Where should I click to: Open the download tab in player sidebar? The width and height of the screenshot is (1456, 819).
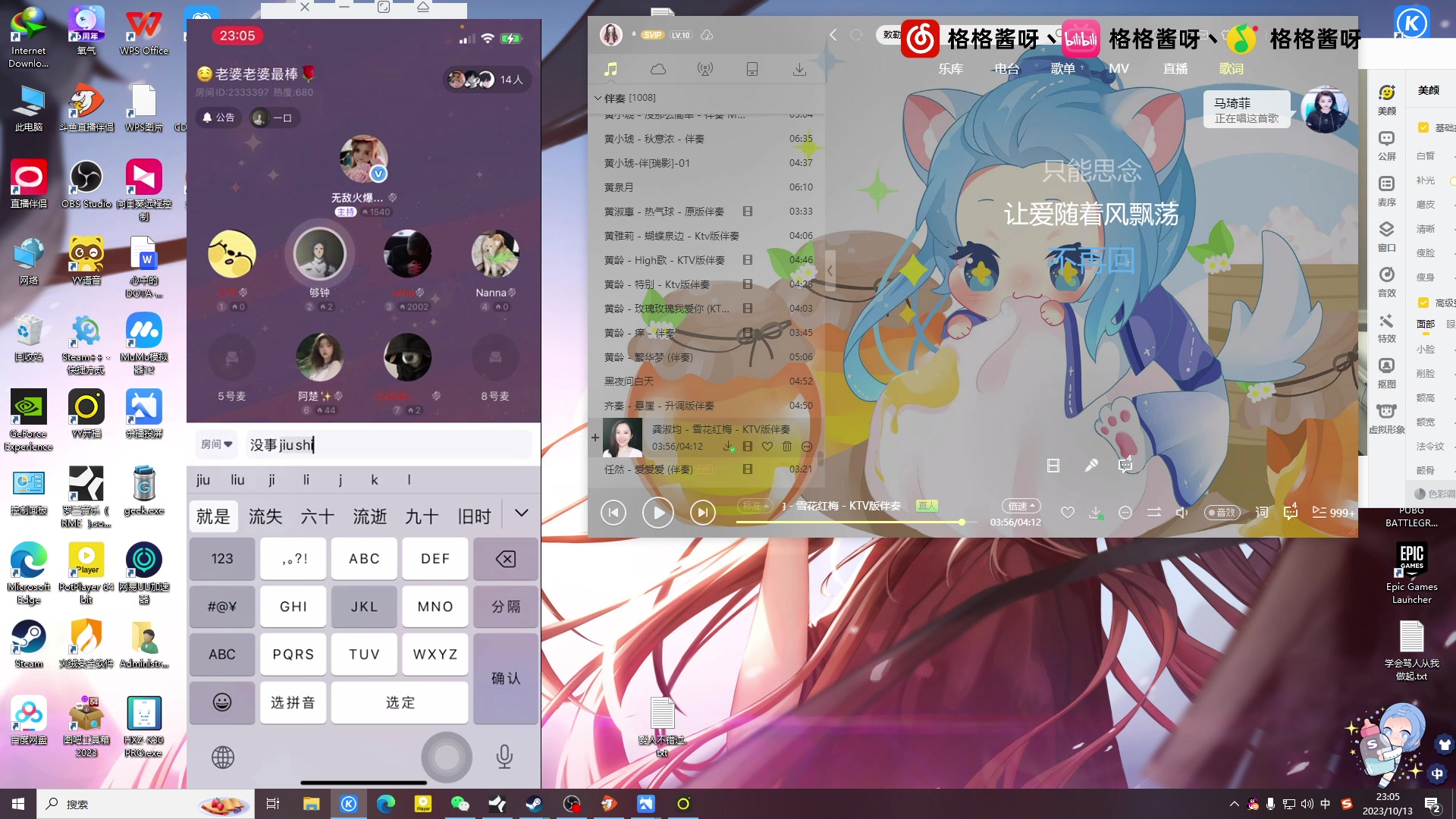pos(799,69)
